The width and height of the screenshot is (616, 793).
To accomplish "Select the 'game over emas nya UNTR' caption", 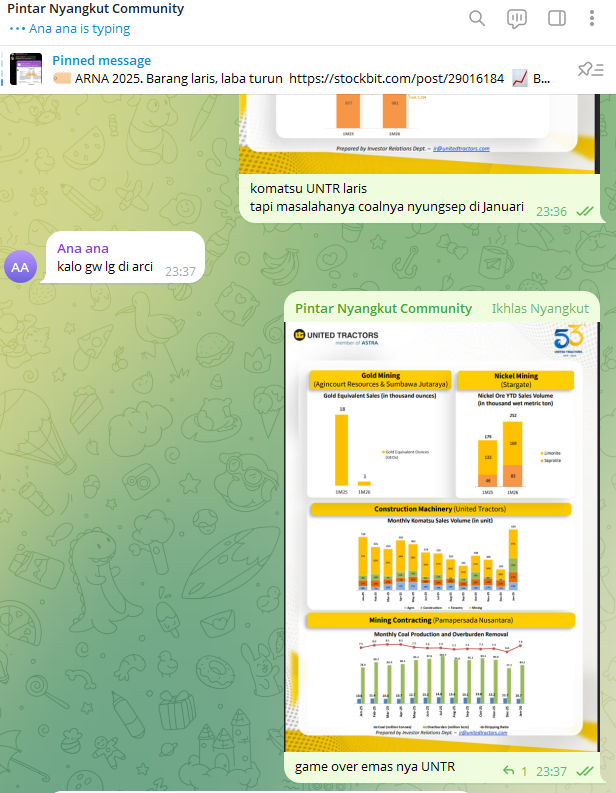I will click(375, 767).
